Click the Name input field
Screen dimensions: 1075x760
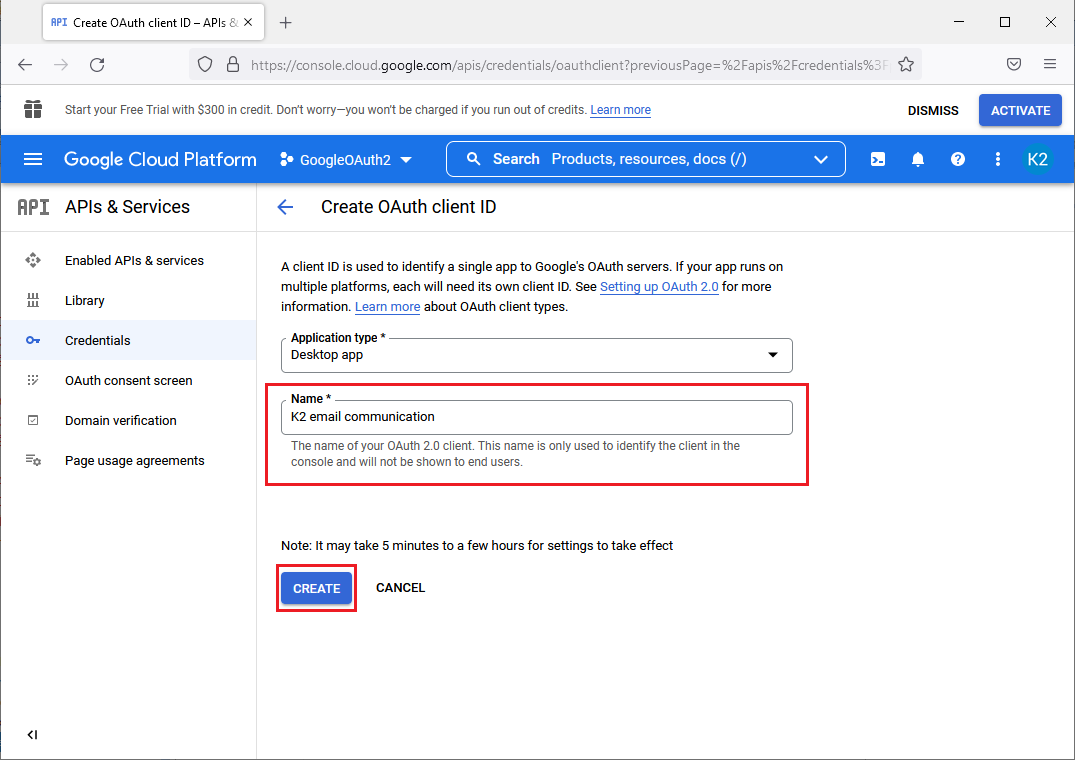click(536, 417)
